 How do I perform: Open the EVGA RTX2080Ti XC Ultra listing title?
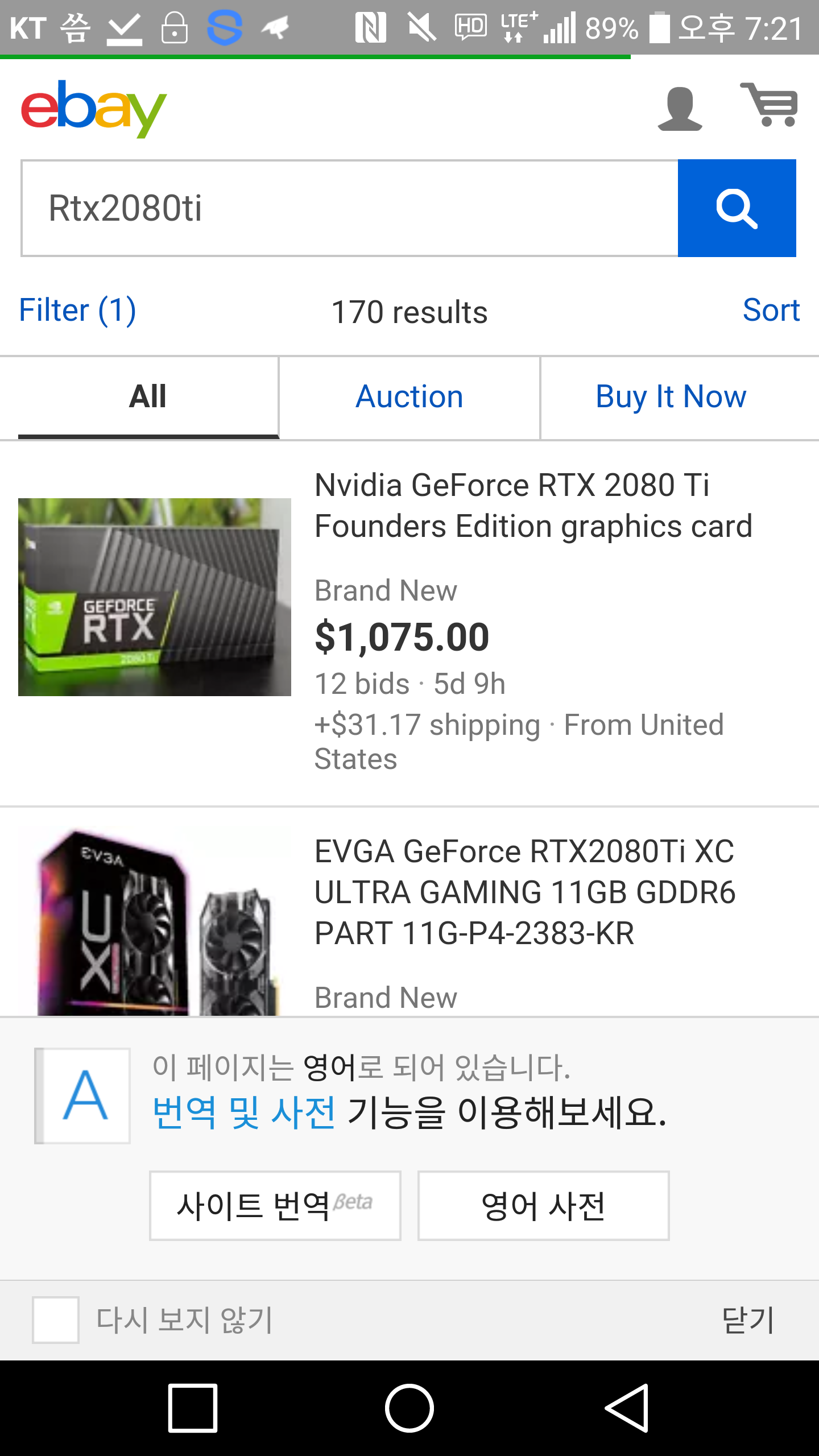click(x=524, y=892)
